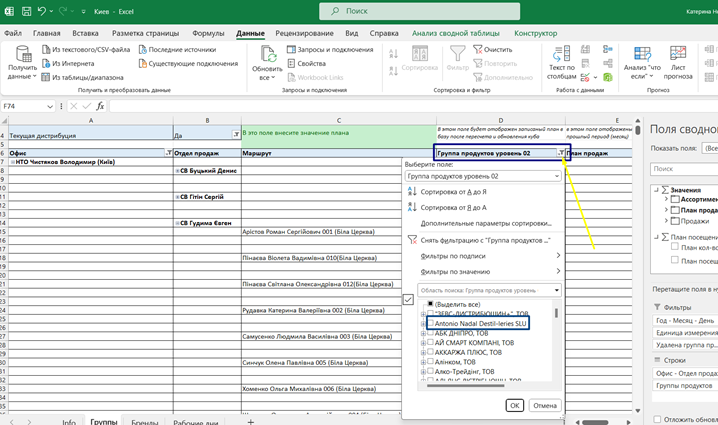This screenshot has height=425, width=718.
Task: Expand СВ Буцький Денис row
Action: coord(177,171)
